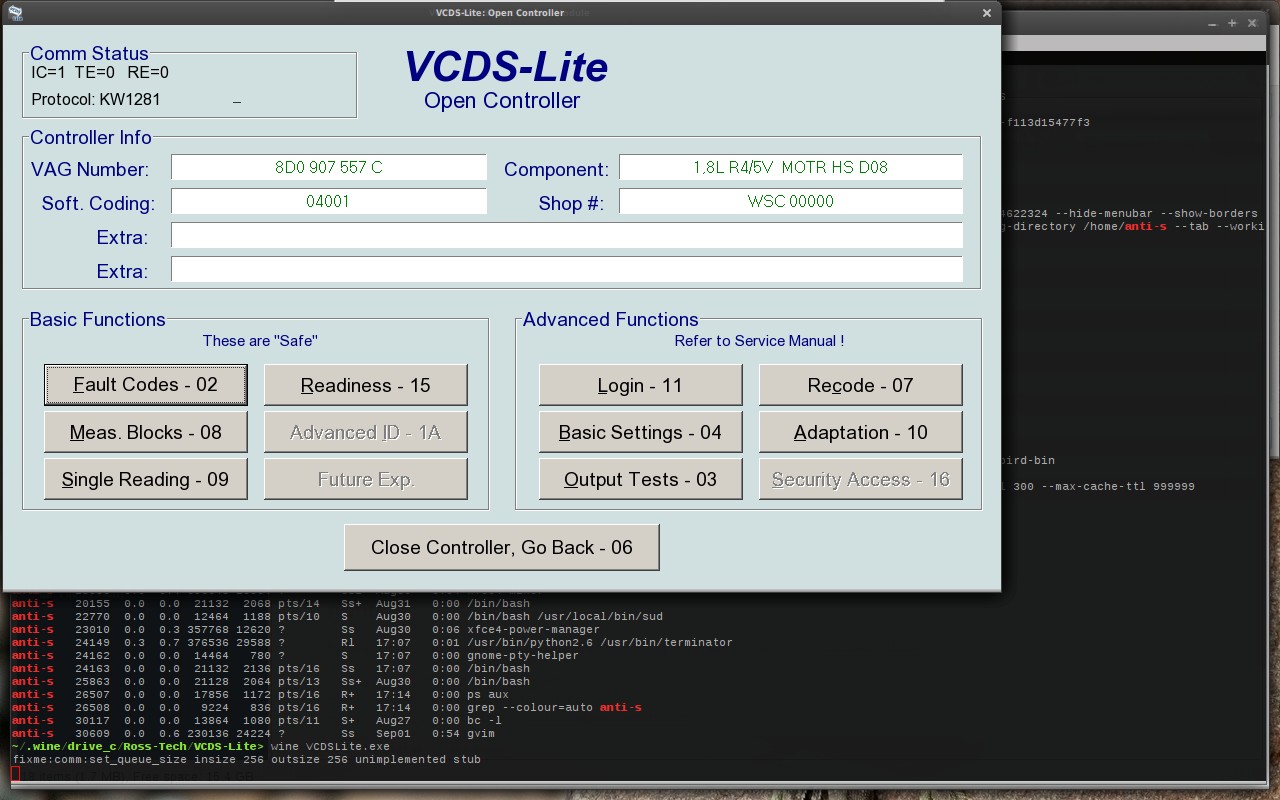Viewport: 1280px width, 800px height.
Task: Click the 'Refer to Service Manual !' note
Action: click(759, 341)
